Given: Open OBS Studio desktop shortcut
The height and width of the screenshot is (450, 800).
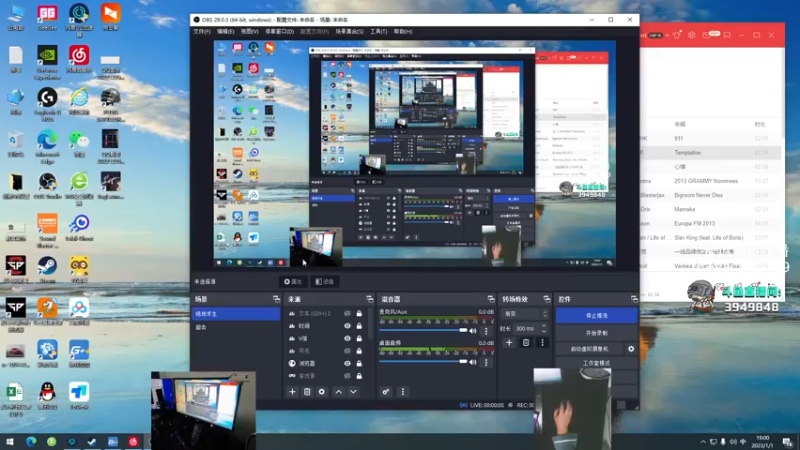Looking at the screenshot, I should [x=47, y=186].
